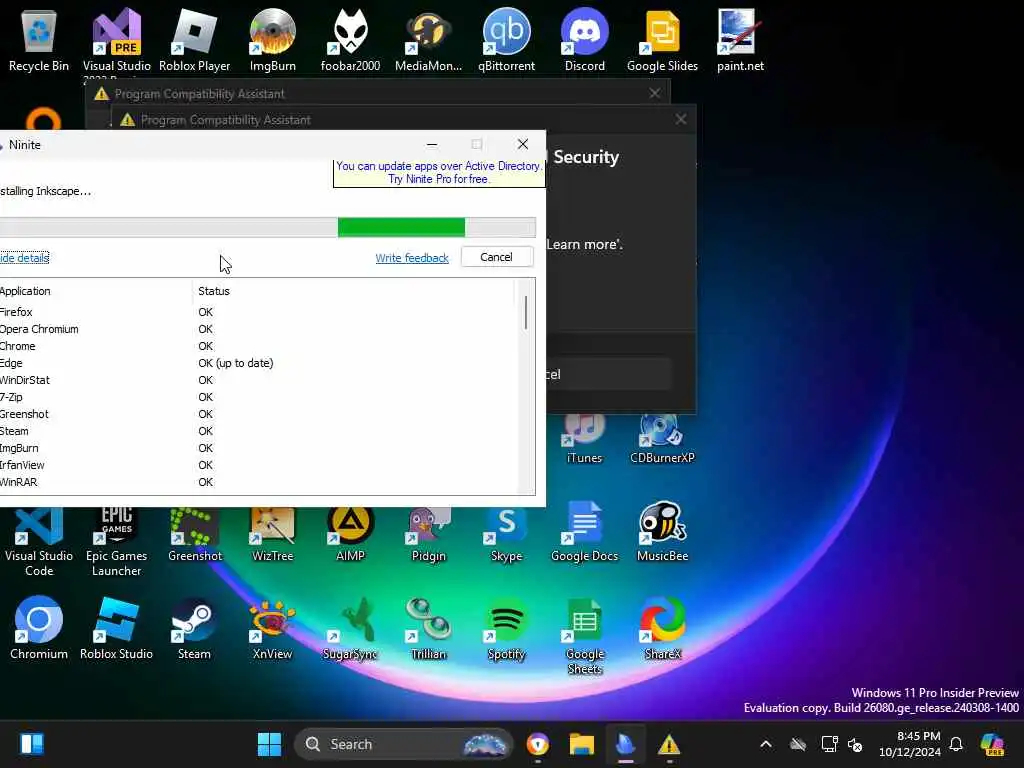Launch Roblox Studio desktop icon
This screenshot has width=1024, height=768.
click(116, 628)
